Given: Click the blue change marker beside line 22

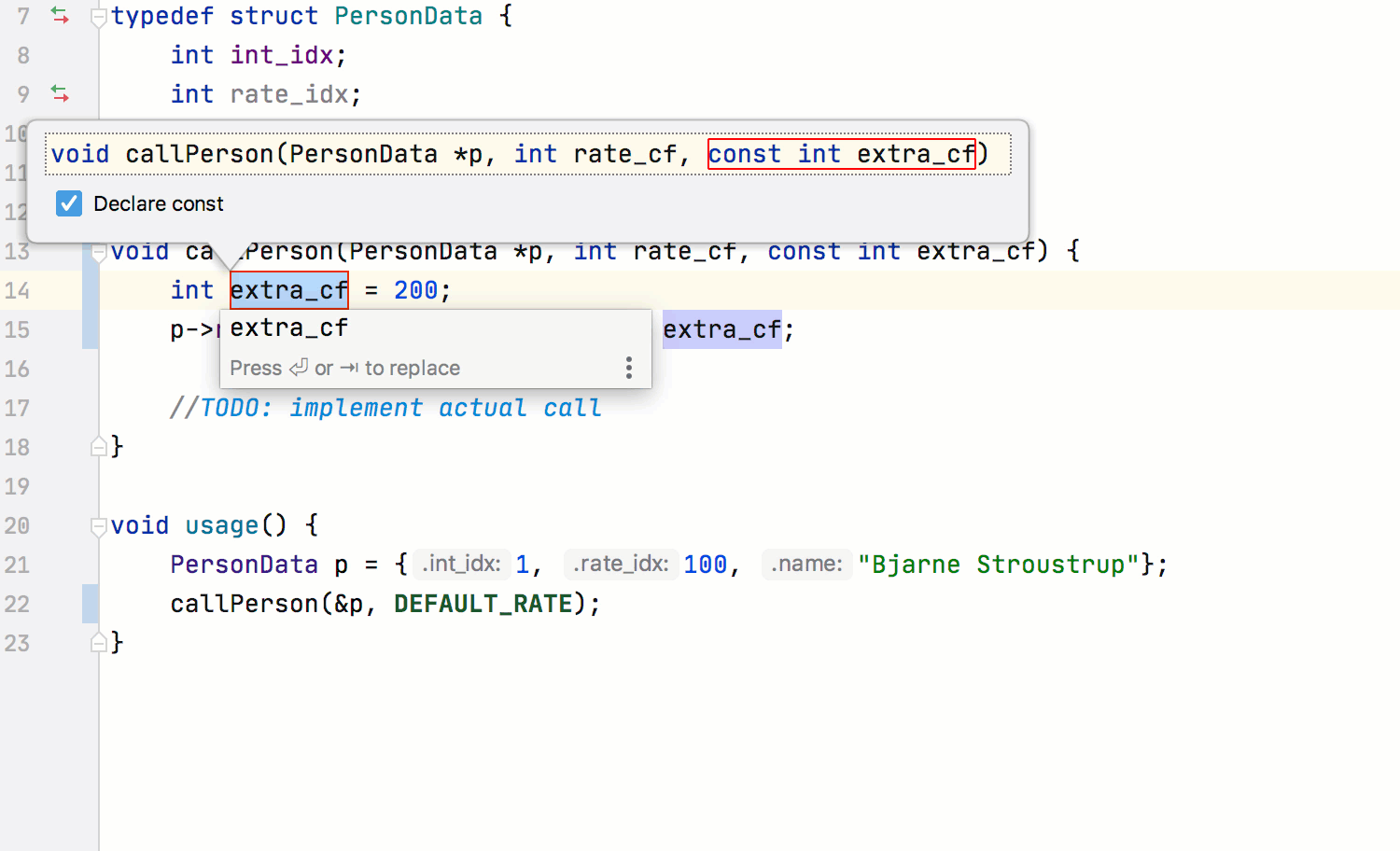Looking at the screenshot, I should (91, 604).
